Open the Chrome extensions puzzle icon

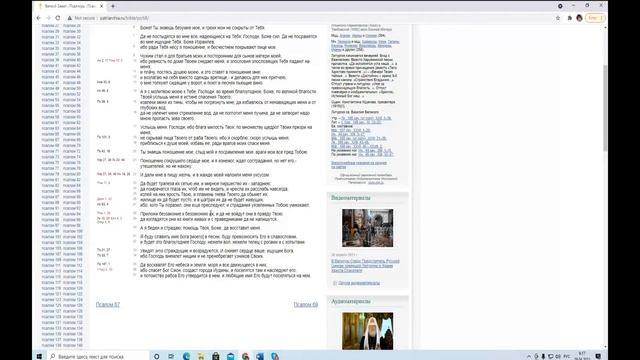point(569,18)
